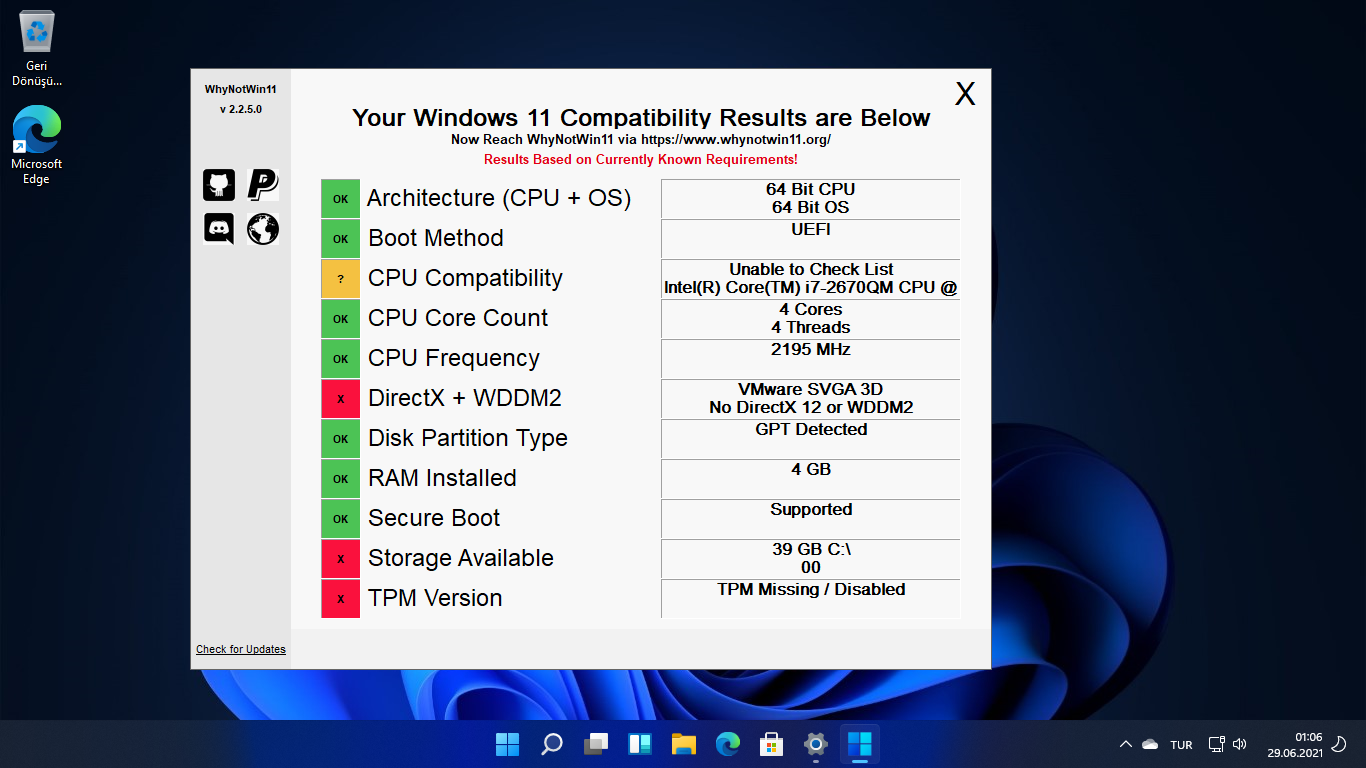The image size is (1366, 768).
Task: Open File Explorer from taskbar
Action: [x=684, y=744]
